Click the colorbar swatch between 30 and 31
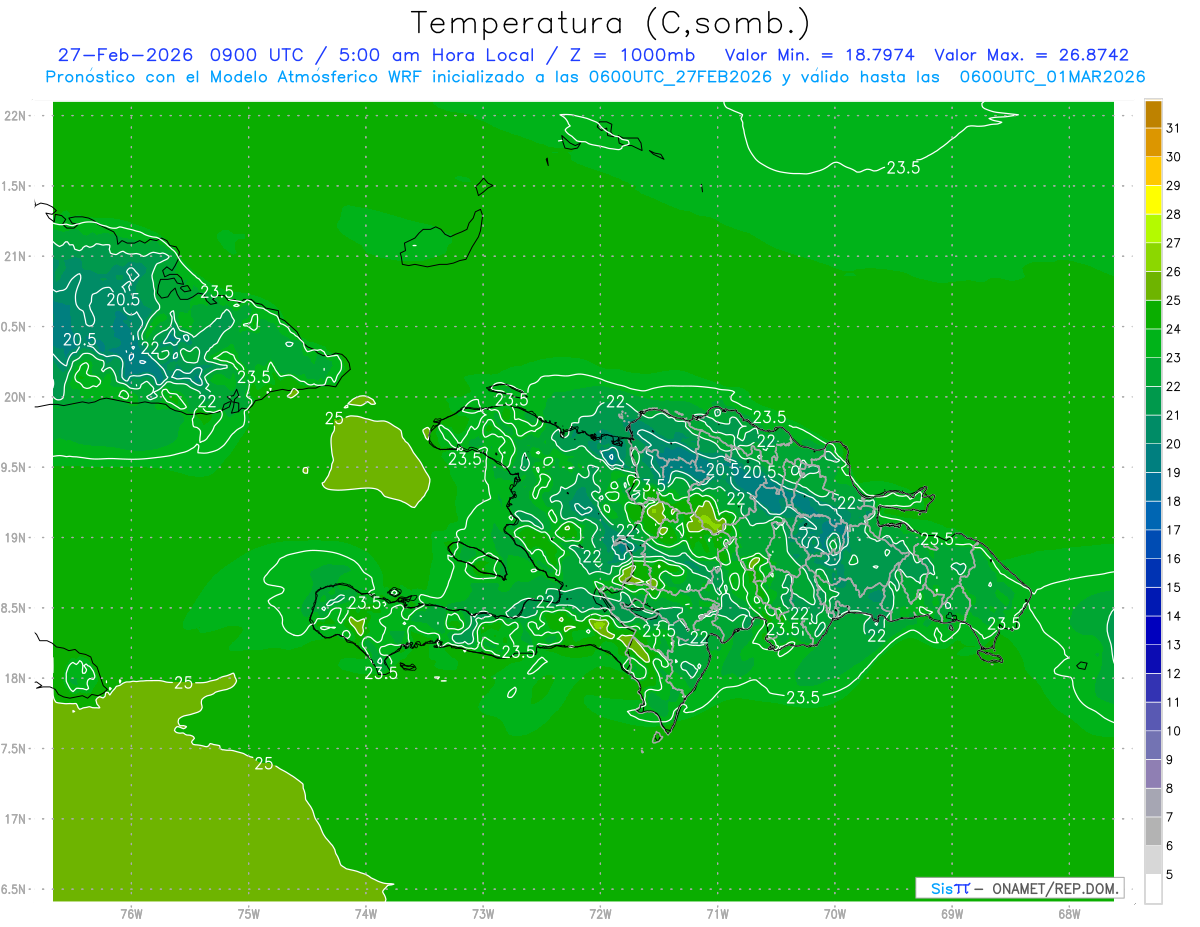1200x927 pixels. coord(1153,143)
